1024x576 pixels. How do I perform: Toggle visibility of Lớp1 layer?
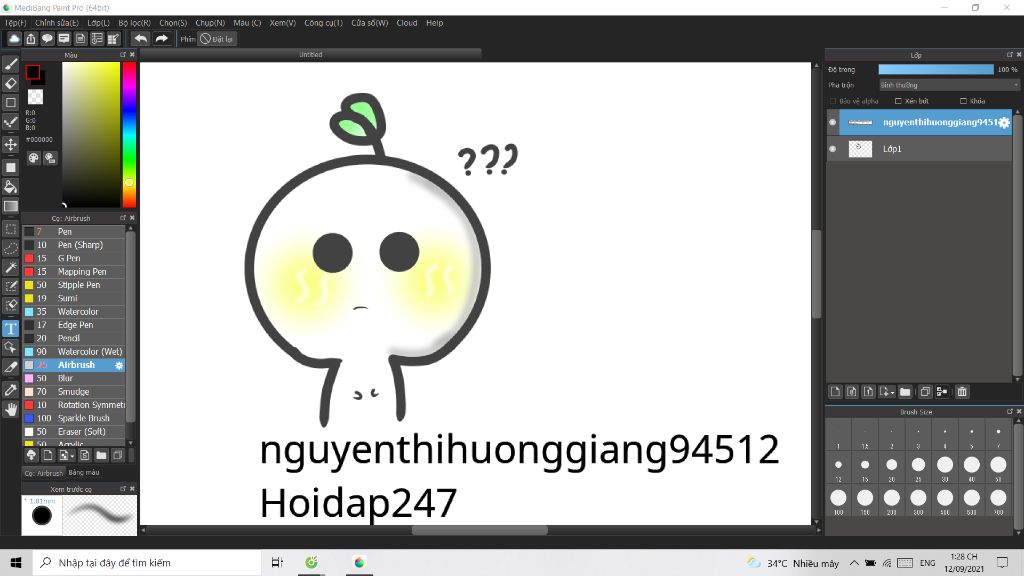click(x=833, y=149)
